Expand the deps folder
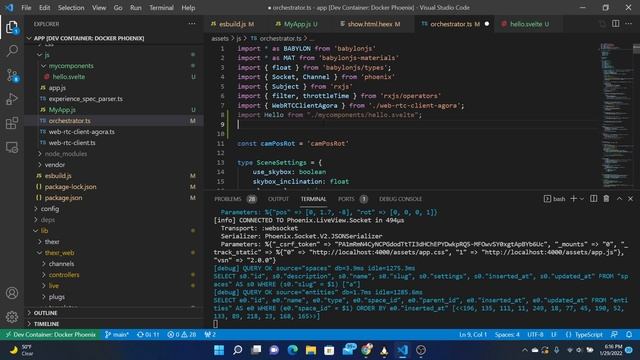The image size is (640, 360). tap(47, 220)
